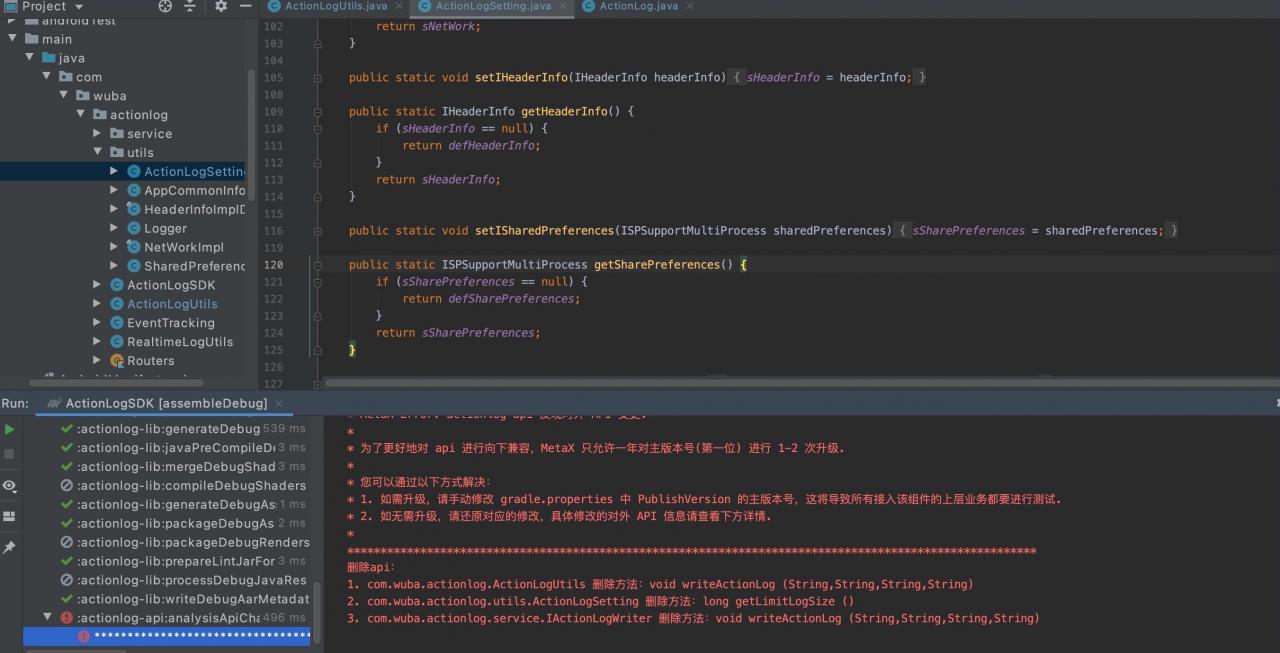Click the red error icon on analysisApiChange task
Image resolution: width=1280 pixels, height=653 pixels.
coord(67,618)
